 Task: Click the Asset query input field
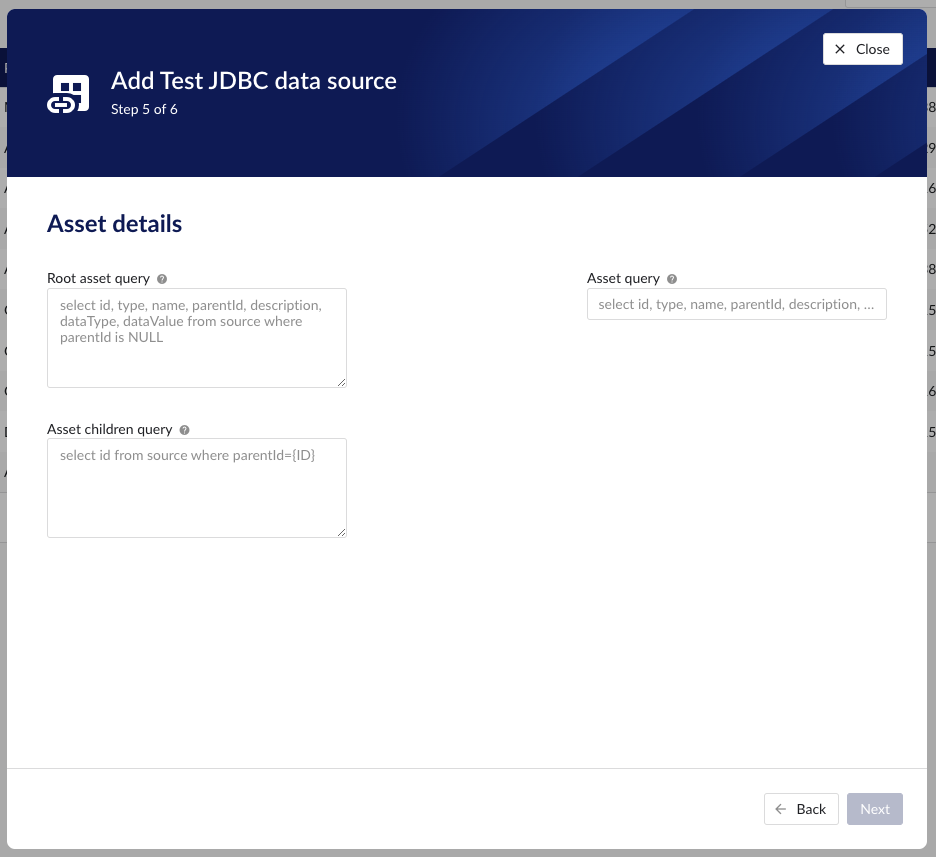point(736,303)
